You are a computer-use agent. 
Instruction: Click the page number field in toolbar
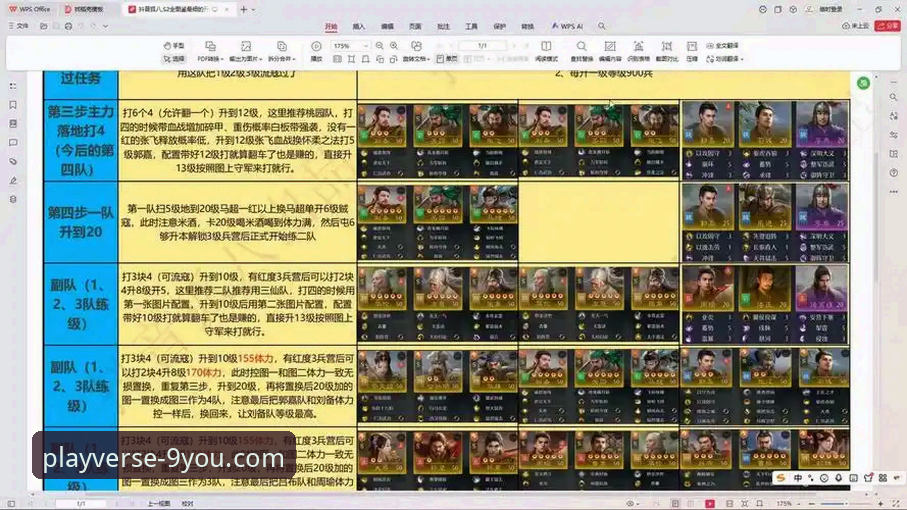[482, 46]
